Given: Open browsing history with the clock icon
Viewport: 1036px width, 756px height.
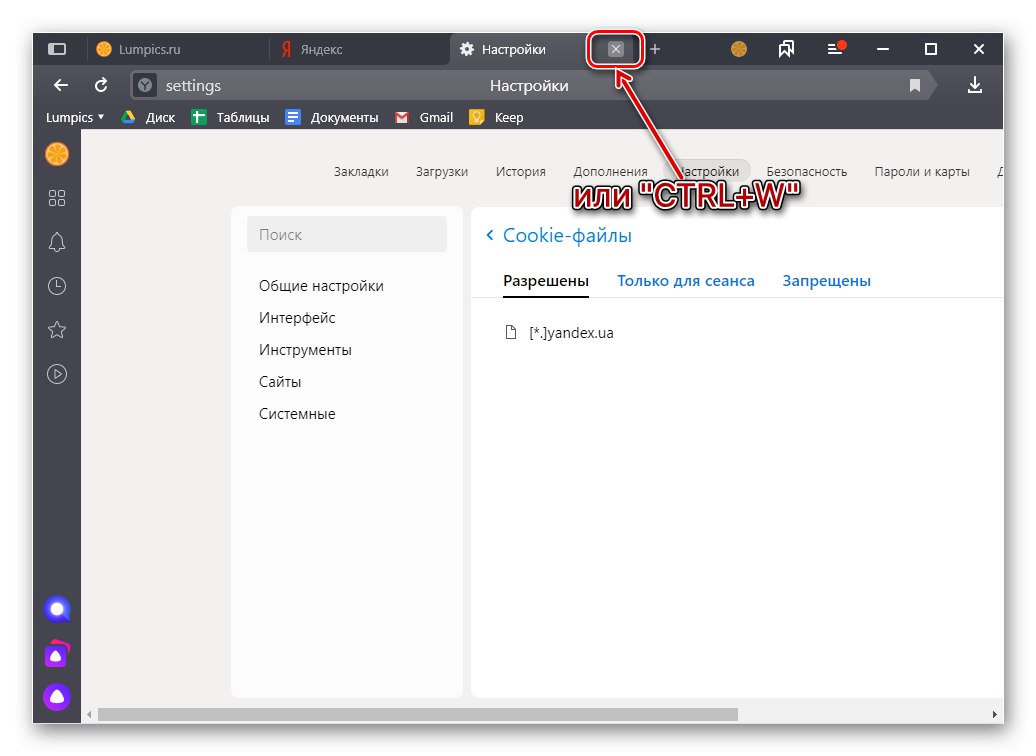Looking at the screenshot, I should coord(57,286).
